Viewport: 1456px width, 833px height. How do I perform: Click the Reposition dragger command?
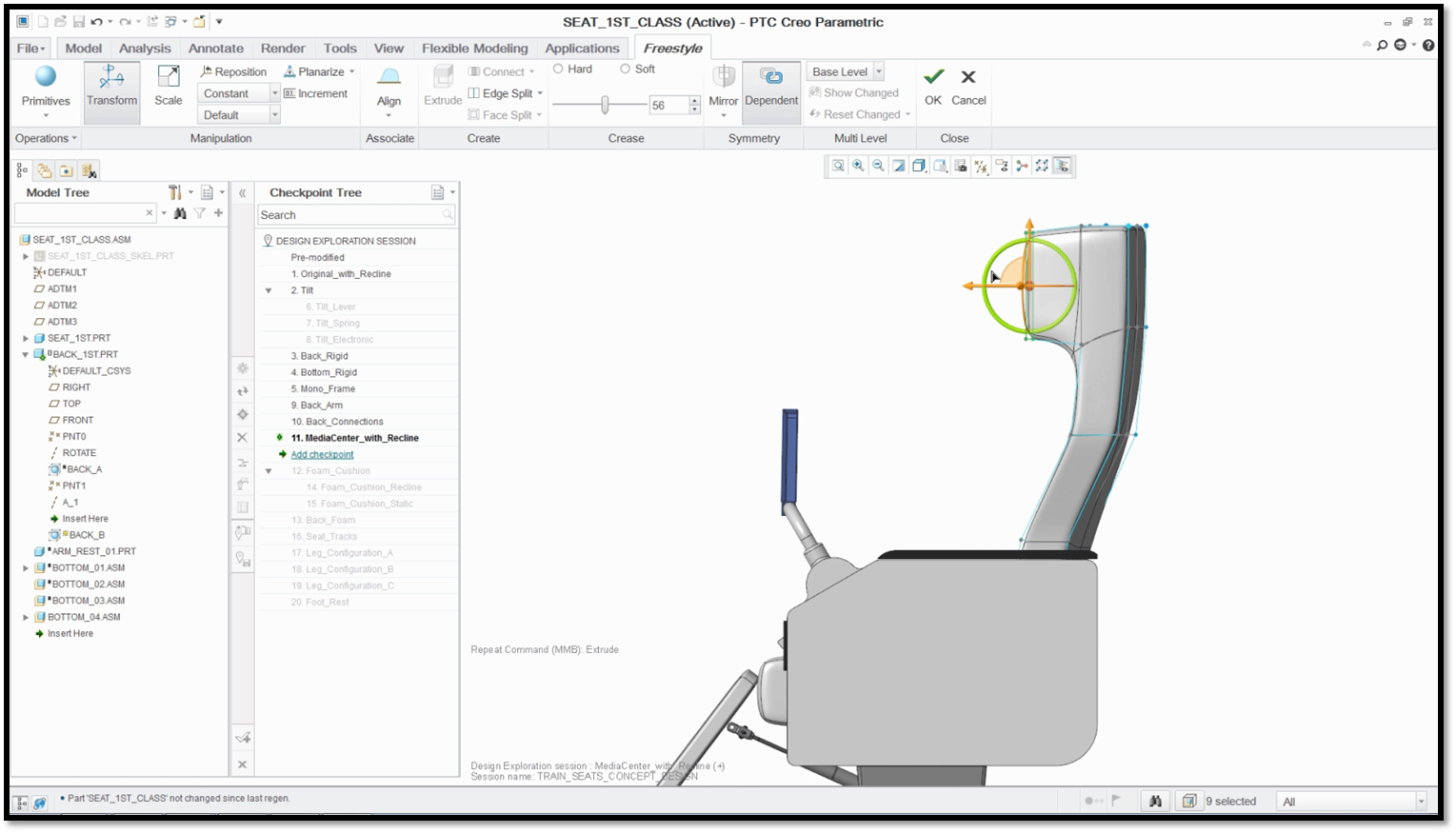233,71
